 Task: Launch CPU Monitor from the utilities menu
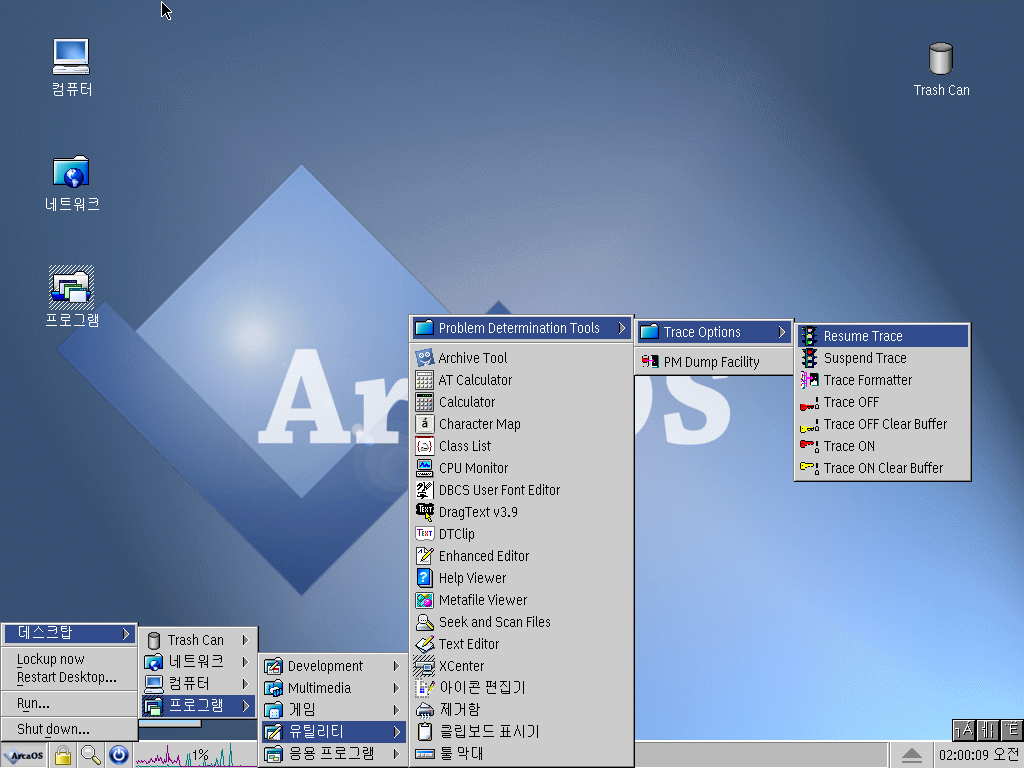pyautogui.click(x=473, y=468)
